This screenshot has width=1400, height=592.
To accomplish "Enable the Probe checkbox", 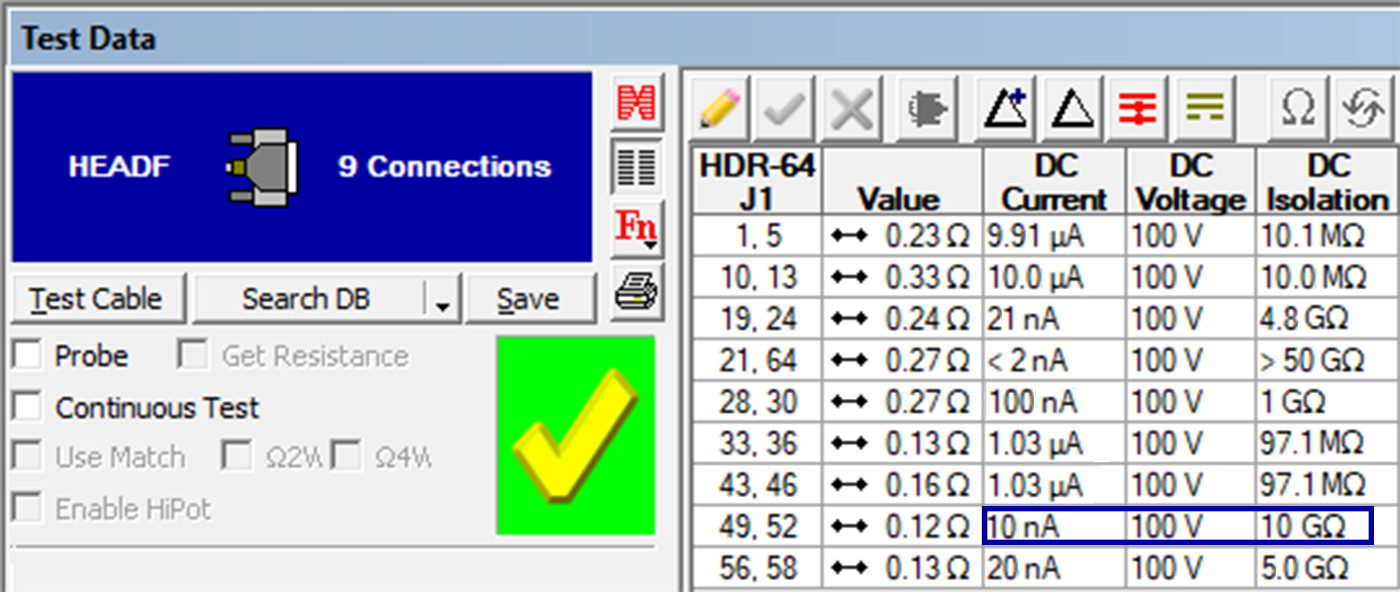I will [x=25, y=356].
